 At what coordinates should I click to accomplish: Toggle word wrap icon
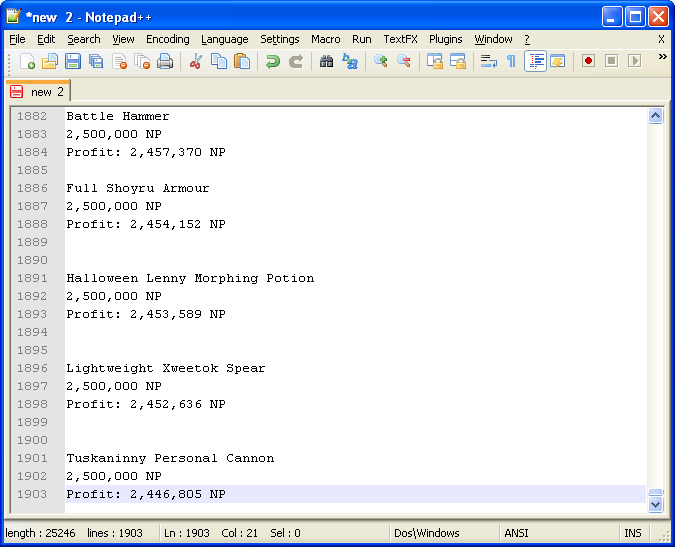pyautogui.click(x=489, y=61)
